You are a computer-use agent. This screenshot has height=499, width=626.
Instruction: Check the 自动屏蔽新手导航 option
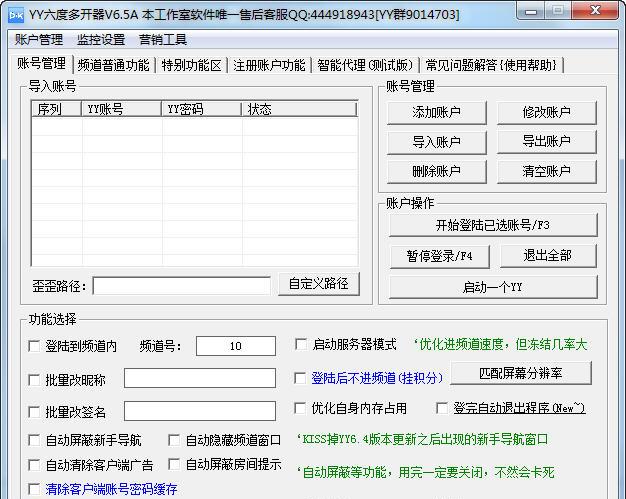35,440
